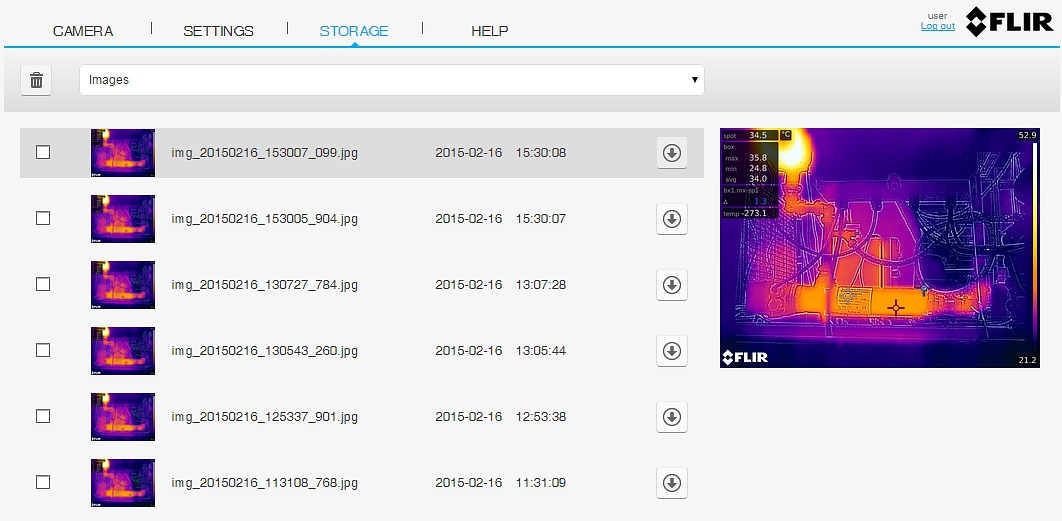1062x521 pixels.
Task: Download img_20150216_153005_904.jpg
Action: (672, 219)
